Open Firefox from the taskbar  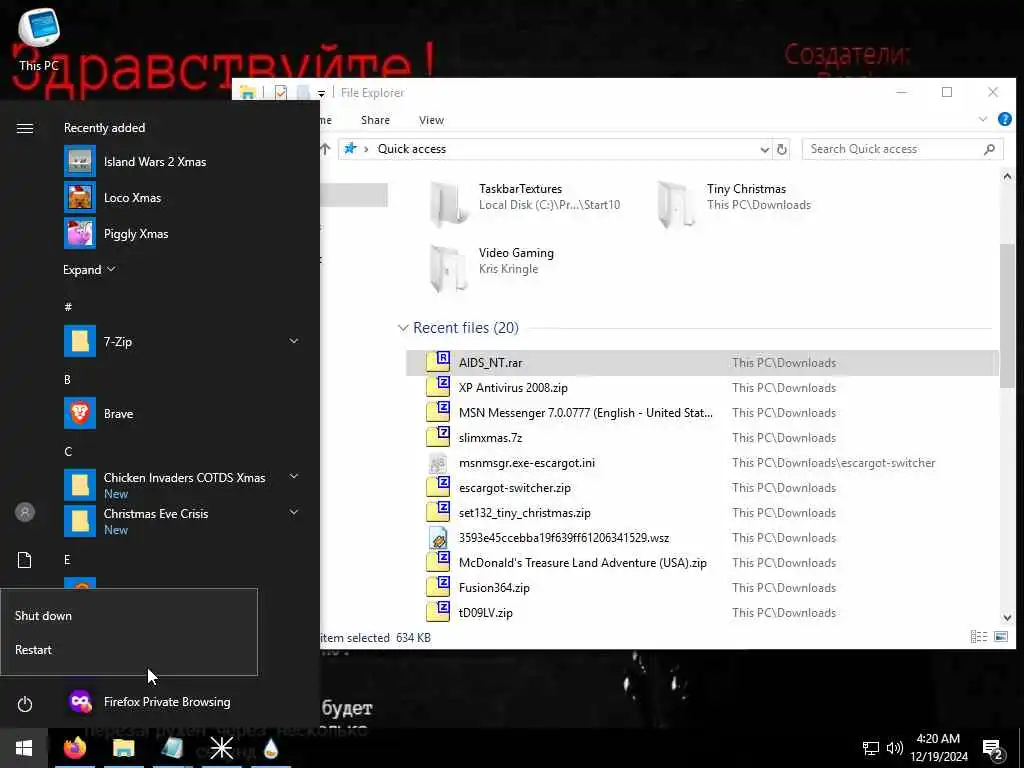[75, 748]
